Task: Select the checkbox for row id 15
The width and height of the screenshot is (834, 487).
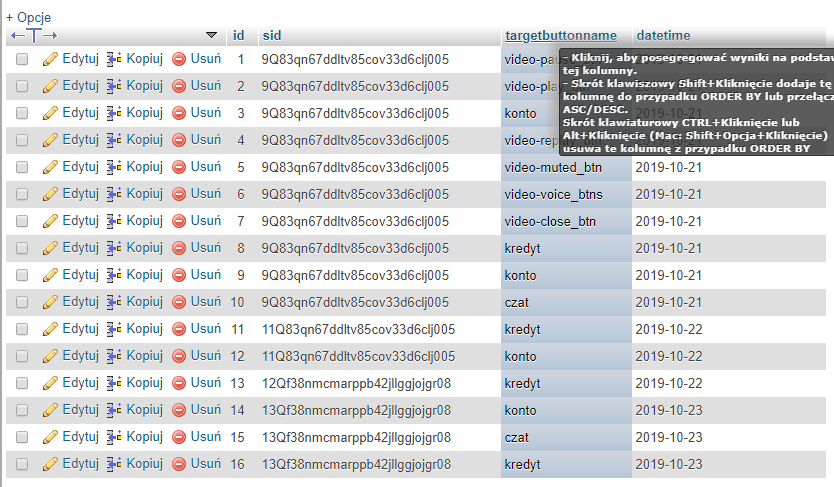Action: [x=22, y=438]
